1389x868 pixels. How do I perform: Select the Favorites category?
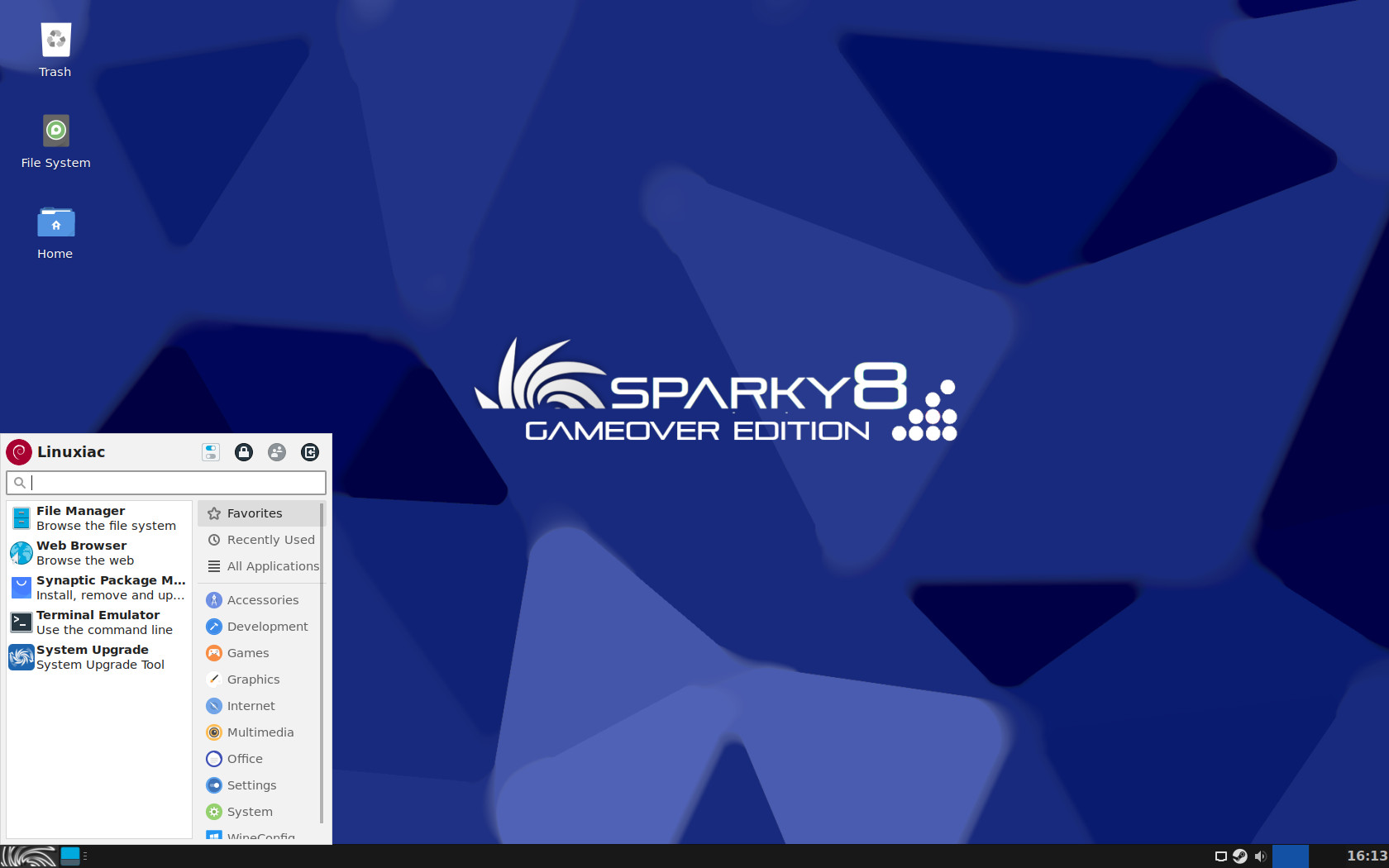pos(260,513)
